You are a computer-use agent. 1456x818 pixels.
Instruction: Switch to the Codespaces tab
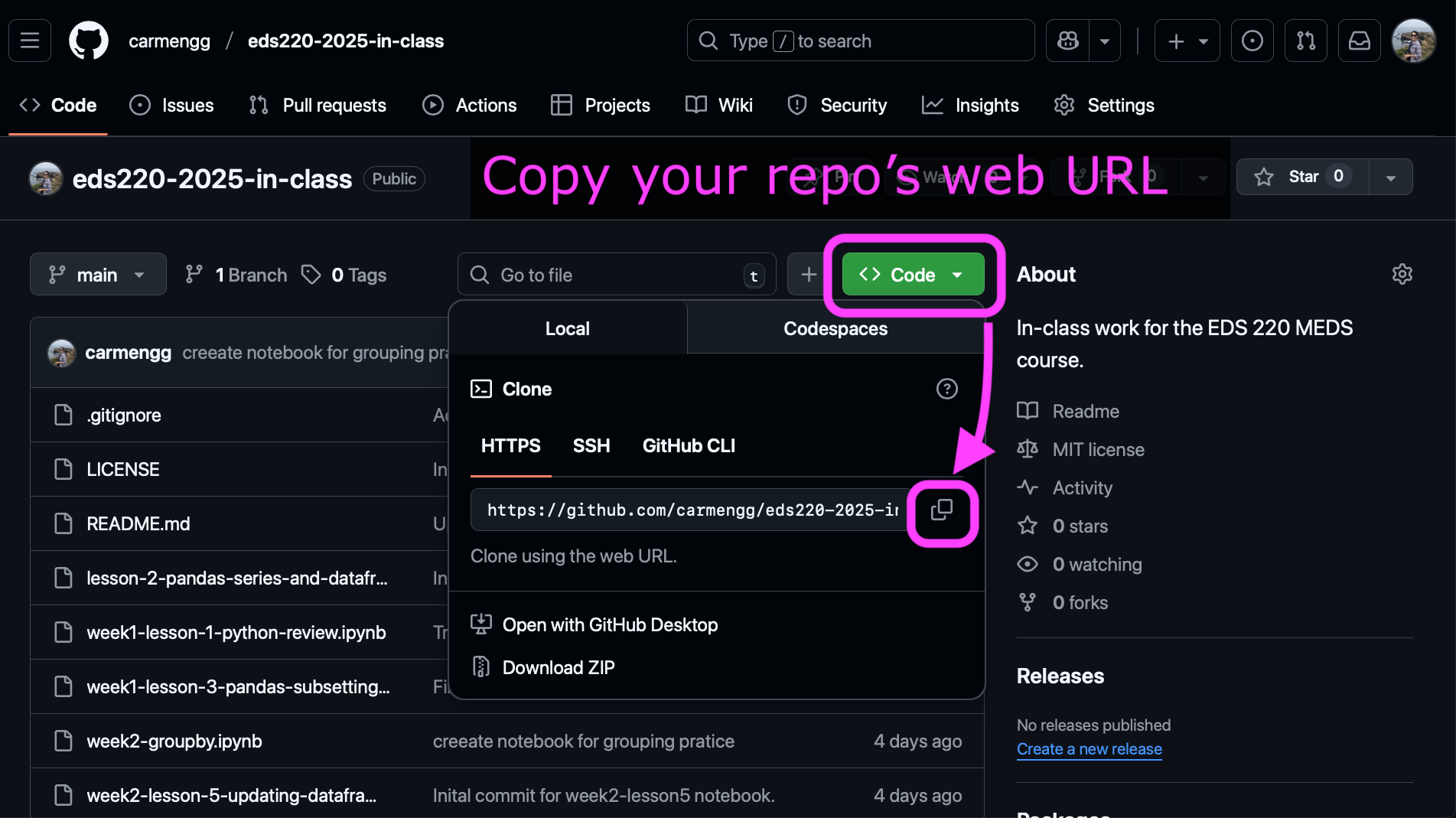point(835,328)
